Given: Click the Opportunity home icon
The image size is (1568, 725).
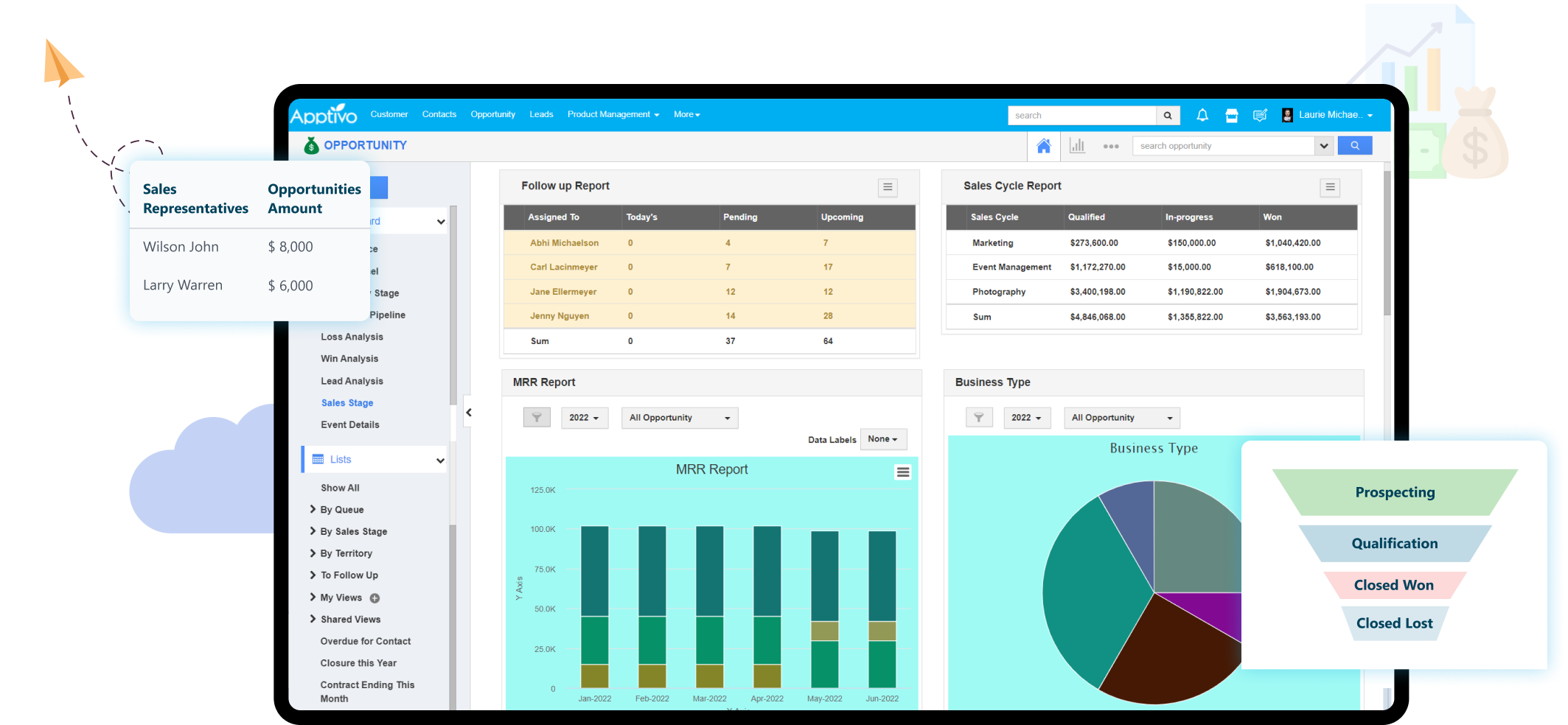Looking at the screenshot, I should coord(1043,146).
